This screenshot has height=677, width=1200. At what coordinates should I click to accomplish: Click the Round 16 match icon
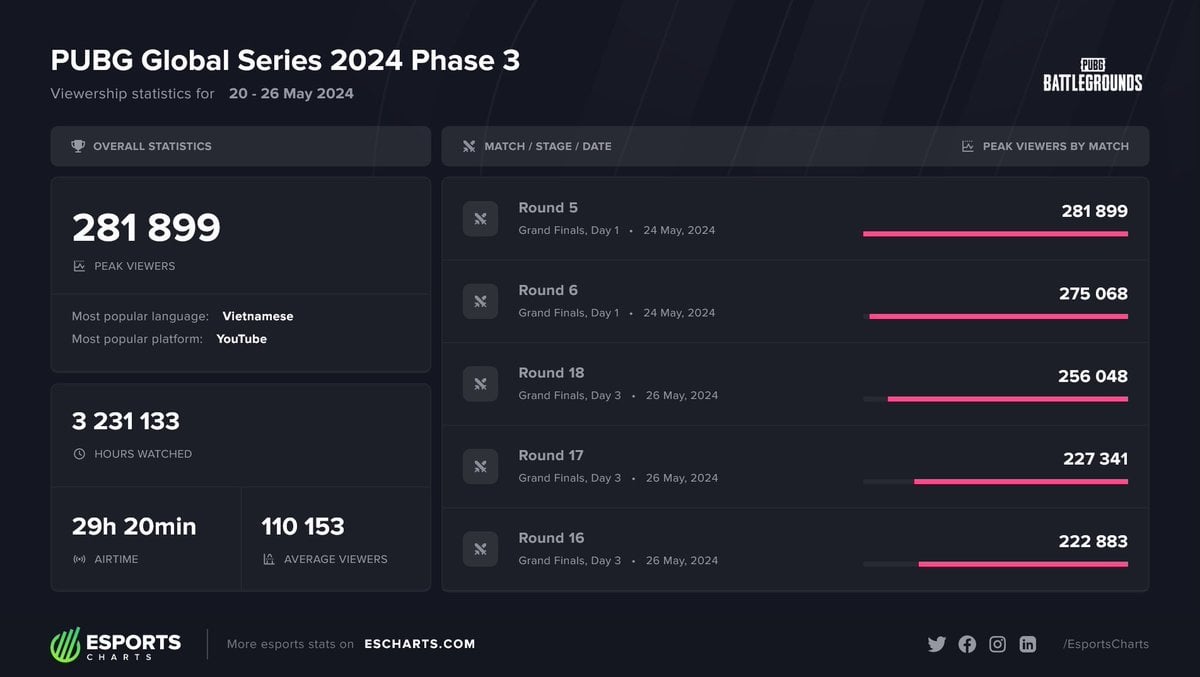pos(480,549)
